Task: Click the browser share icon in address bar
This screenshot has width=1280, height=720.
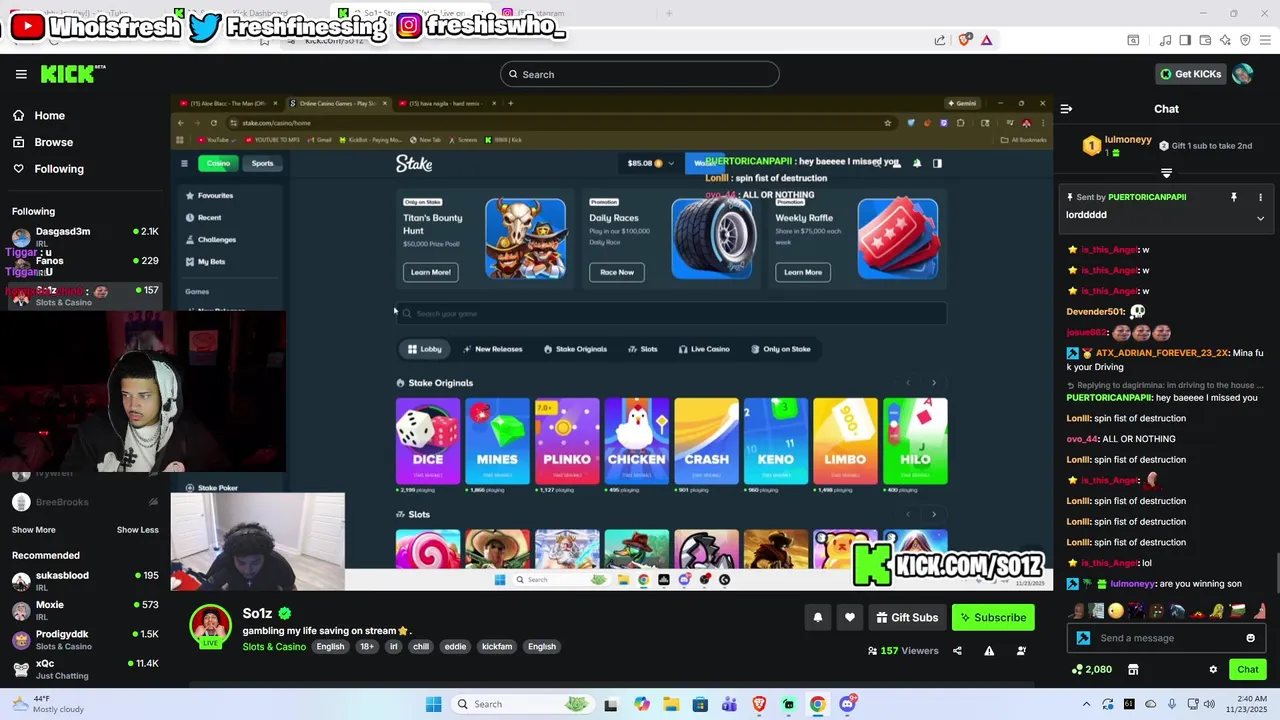Action: click(940, 40)
